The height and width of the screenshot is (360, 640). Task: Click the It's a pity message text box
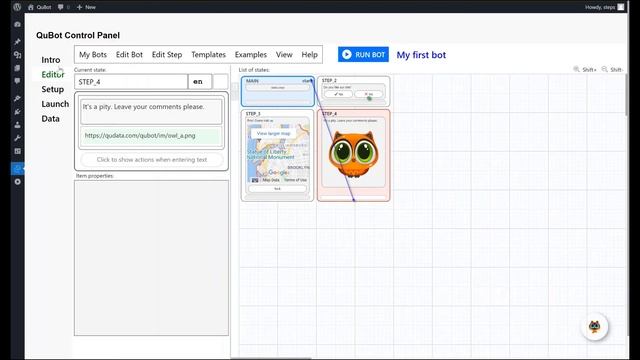pos(151,111)
